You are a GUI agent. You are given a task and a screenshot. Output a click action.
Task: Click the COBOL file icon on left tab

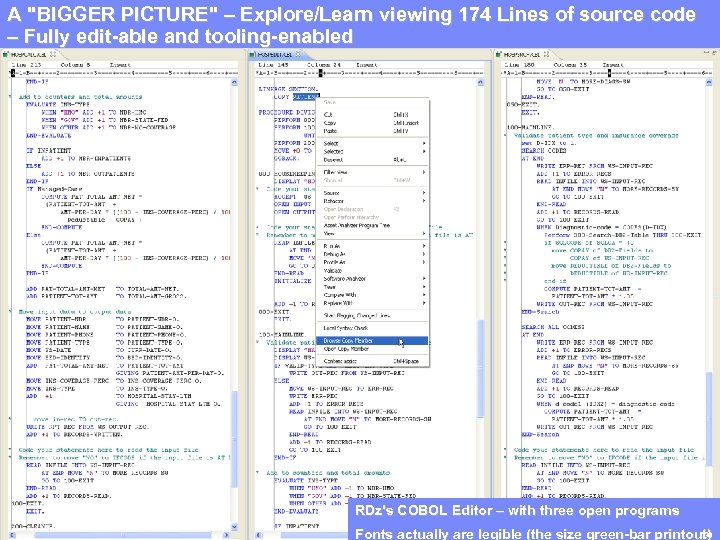(6, 55)
